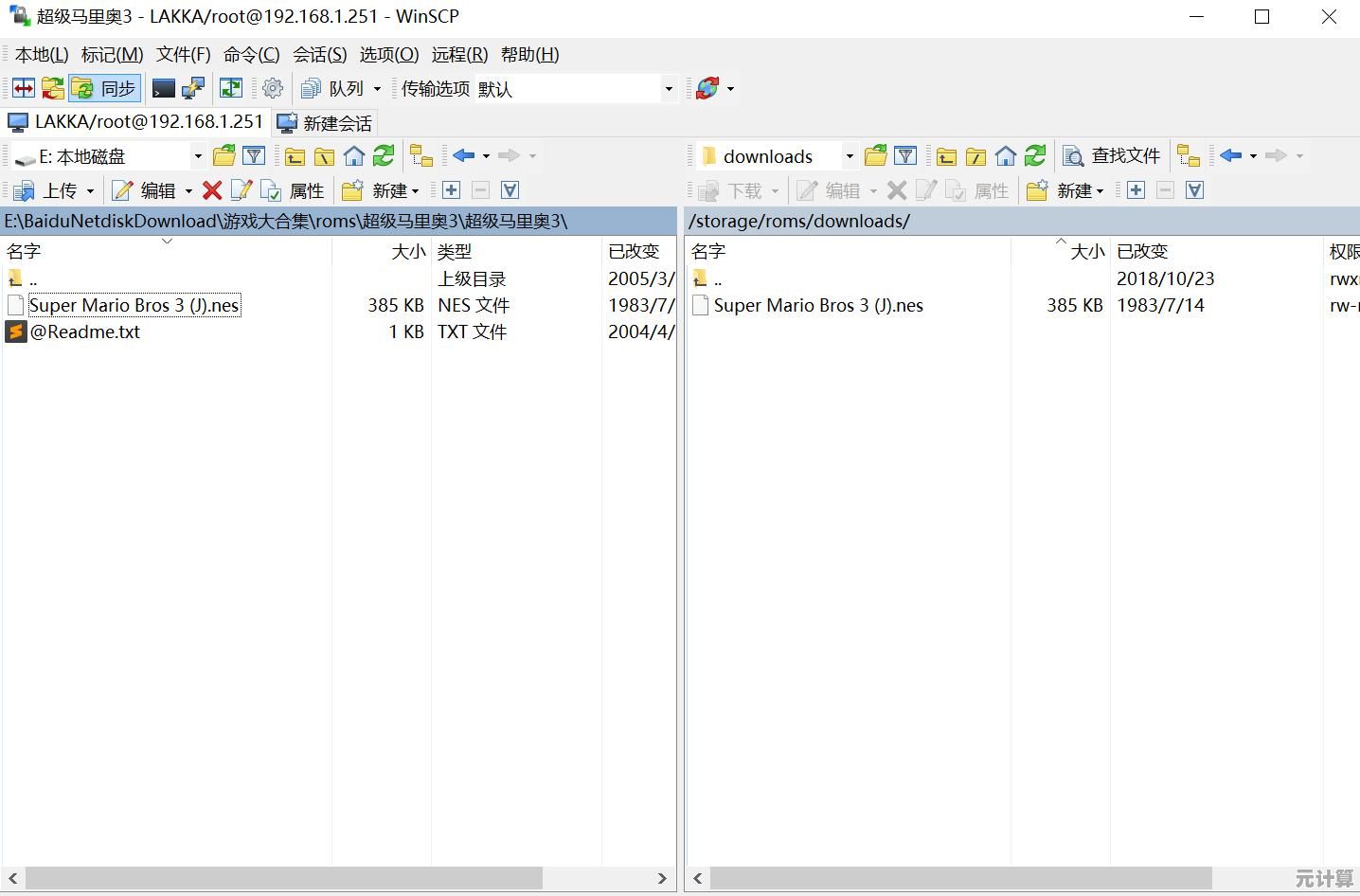Toggle the 同步 synchronized browsing button
1360x896 pixels.
point(105,88)
